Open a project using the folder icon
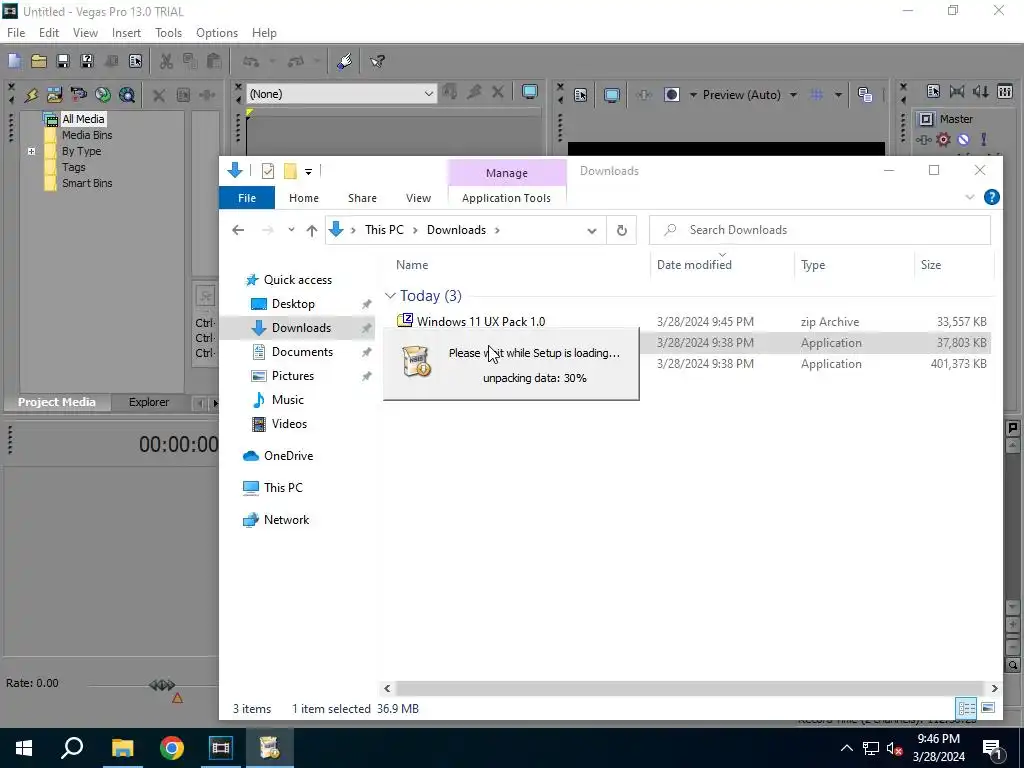1024x768 pixels. tap(39, 61)
